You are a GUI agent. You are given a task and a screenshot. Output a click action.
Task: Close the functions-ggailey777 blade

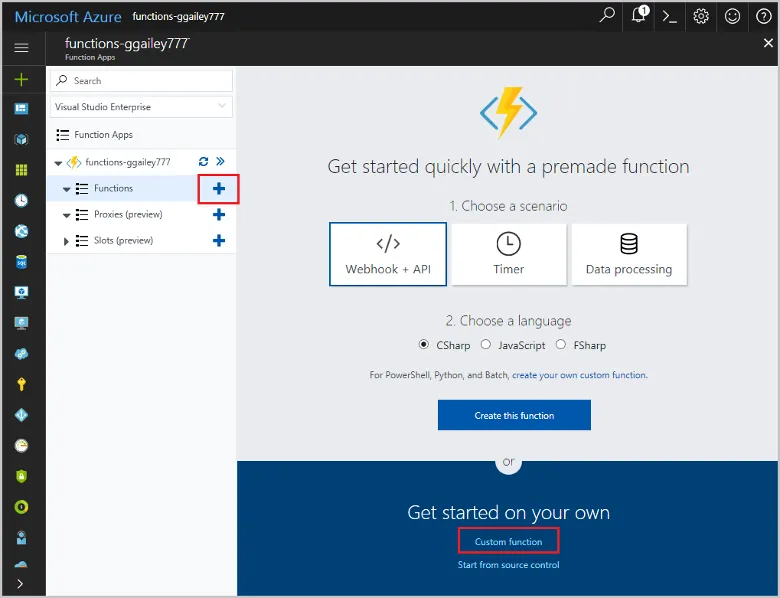tap(768, 43)
